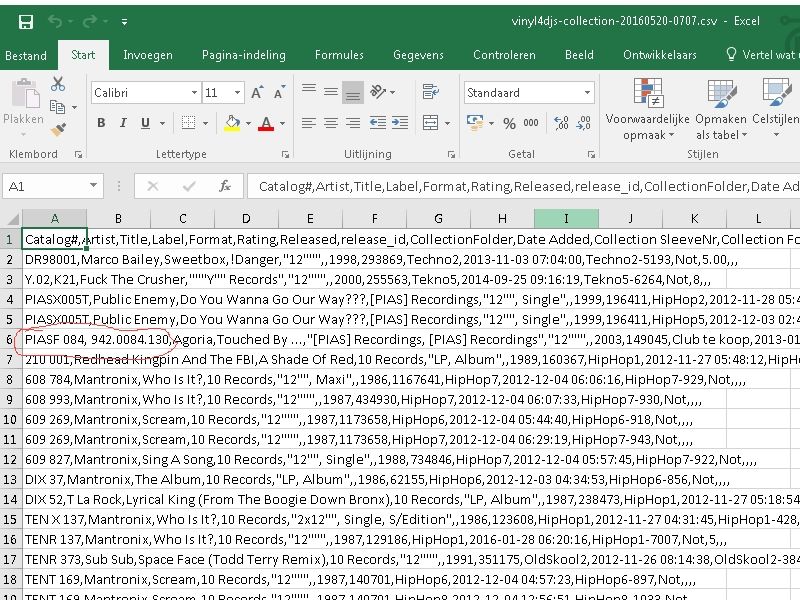
Task: Apply underline formatting
Action: (x=144, y=123)
